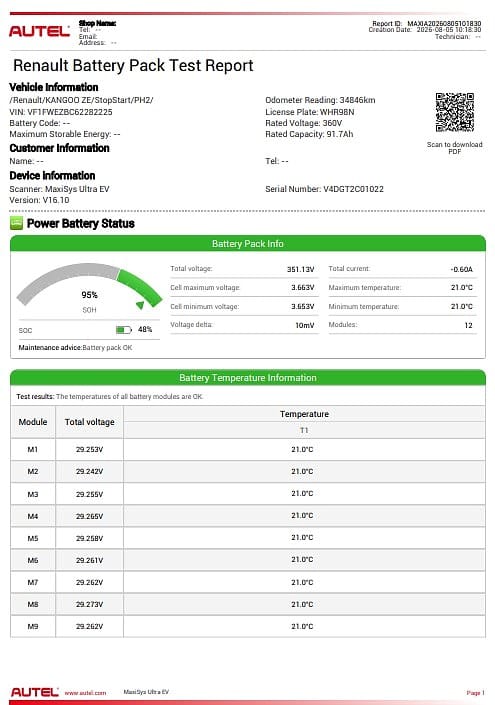Click the QR code to download PDF
495x705 pixels.
pyautogui.click(x=455, y=112)
